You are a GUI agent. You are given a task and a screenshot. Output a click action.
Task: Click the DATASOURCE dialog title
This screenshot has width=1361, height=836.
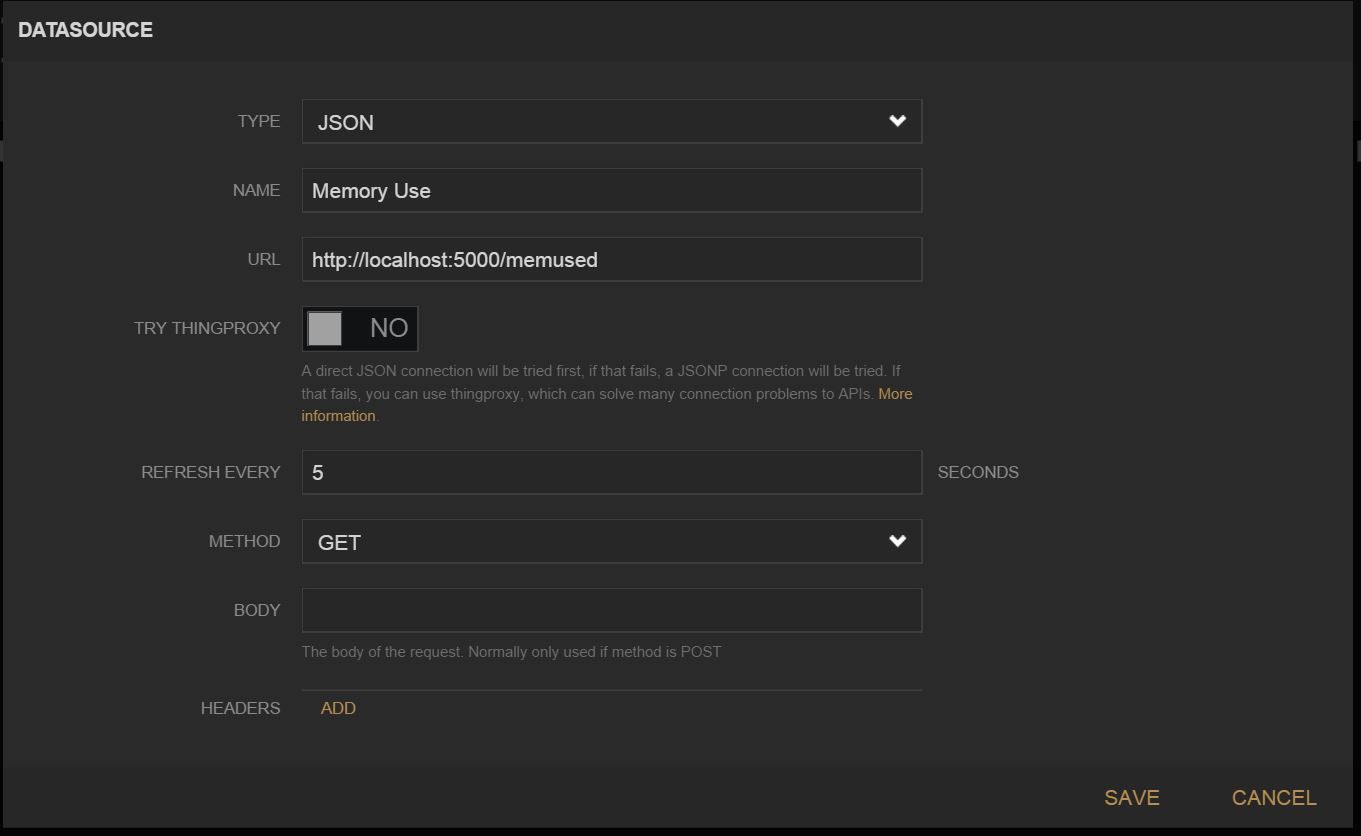(x=85, y=29)
